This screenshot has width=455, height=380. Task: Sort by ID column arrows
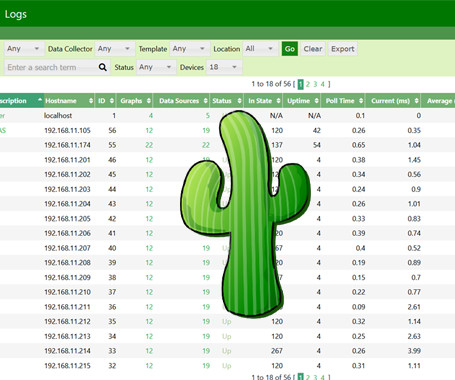coord(112,101)
